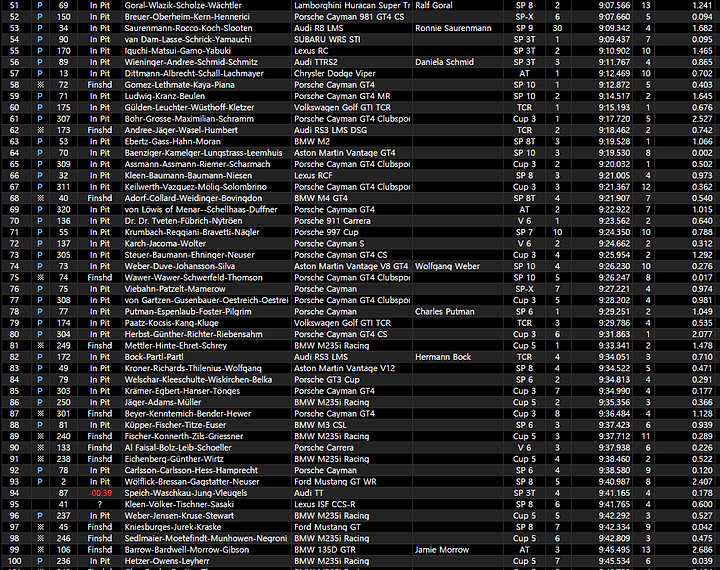Select driver name Ralf Goral
Viewport: 720px width, 570px height.
[x=433, y=6]
